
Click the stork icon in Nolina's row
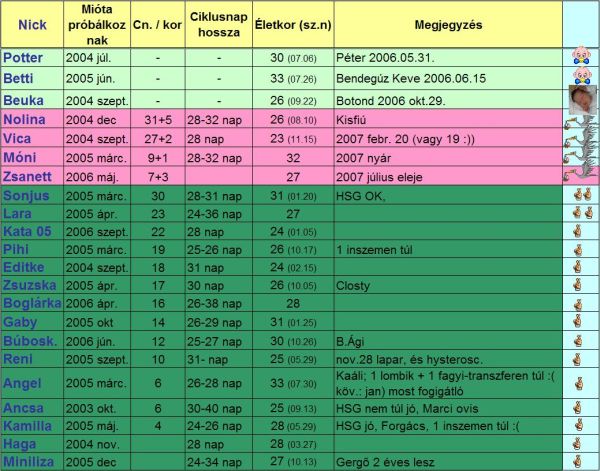point(579,122)
